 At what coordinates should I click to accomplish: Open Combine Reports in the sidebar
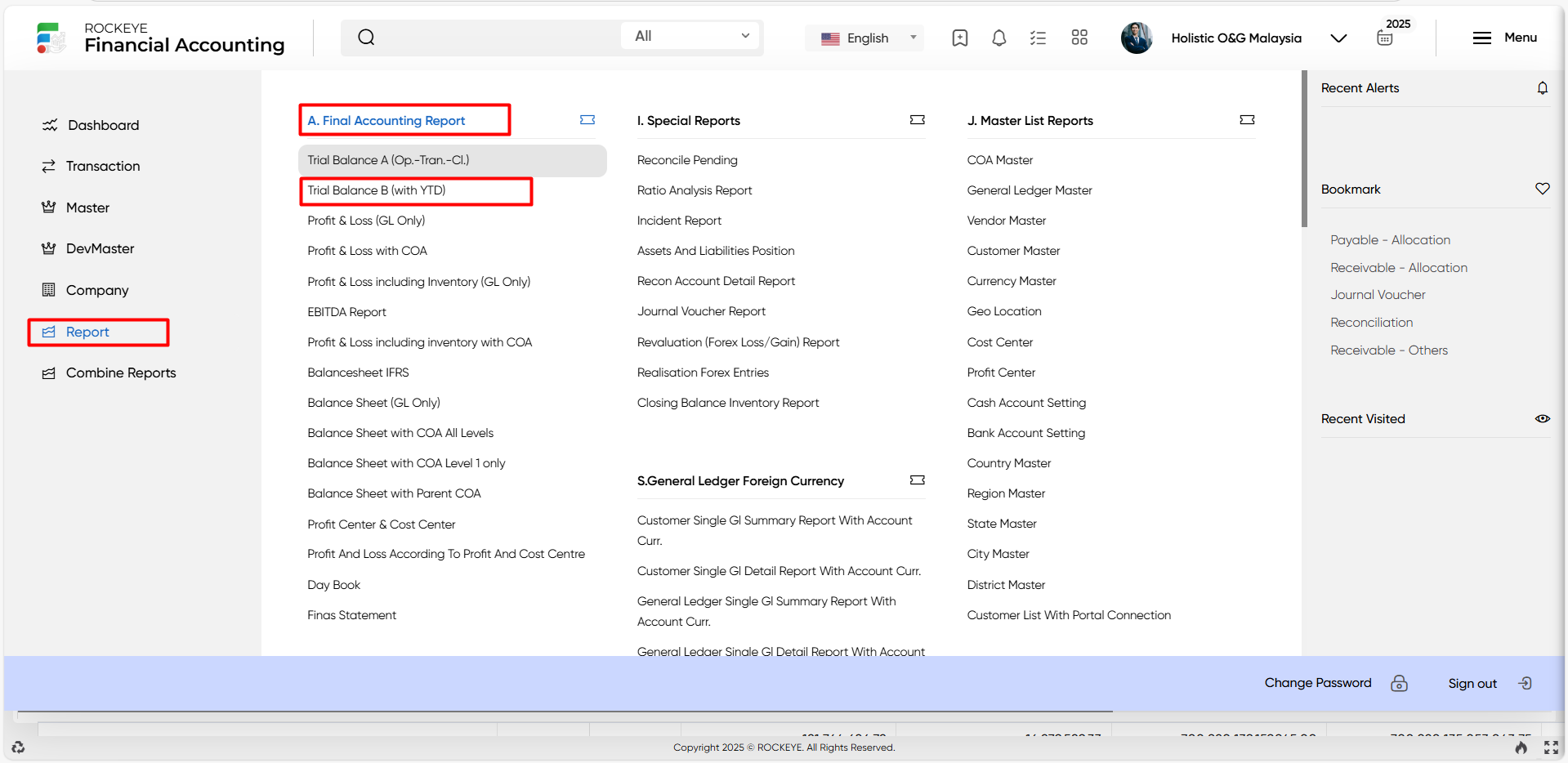(x=109, y=373)
